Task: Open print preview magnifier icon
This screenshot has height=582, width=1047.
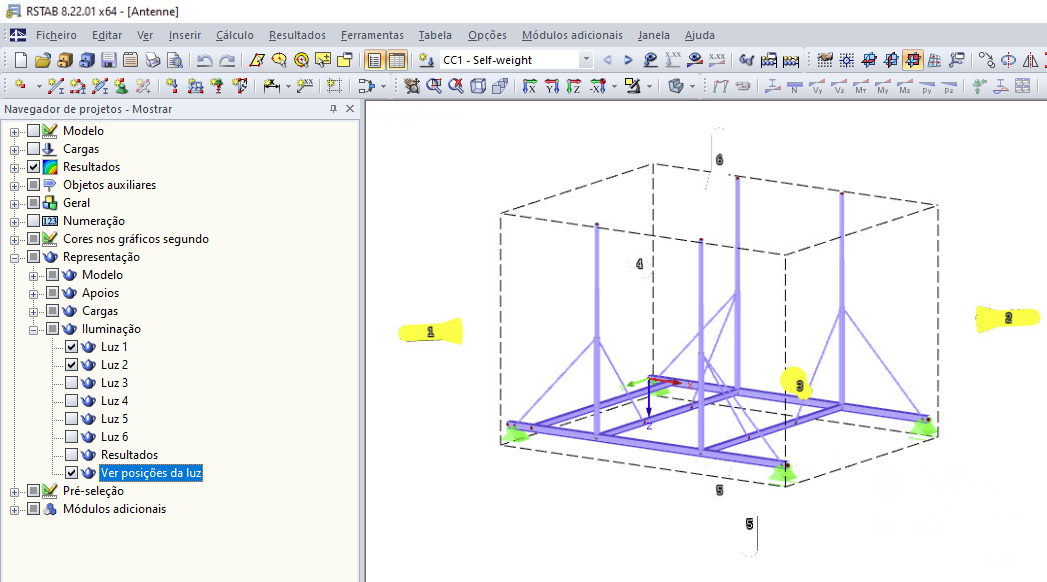Action: tap(175, 60)
